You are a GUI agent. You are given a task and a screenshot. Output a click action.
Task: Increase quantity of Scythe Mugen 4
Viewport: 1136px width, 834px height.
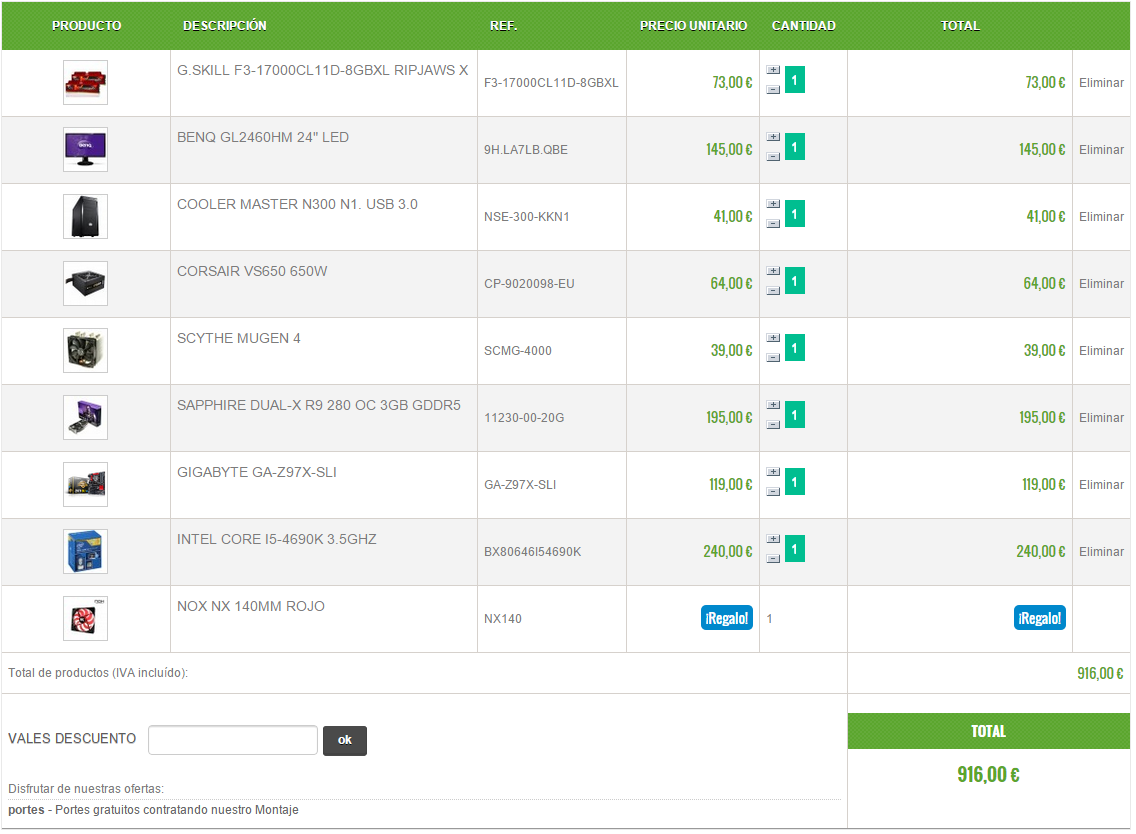773,338
